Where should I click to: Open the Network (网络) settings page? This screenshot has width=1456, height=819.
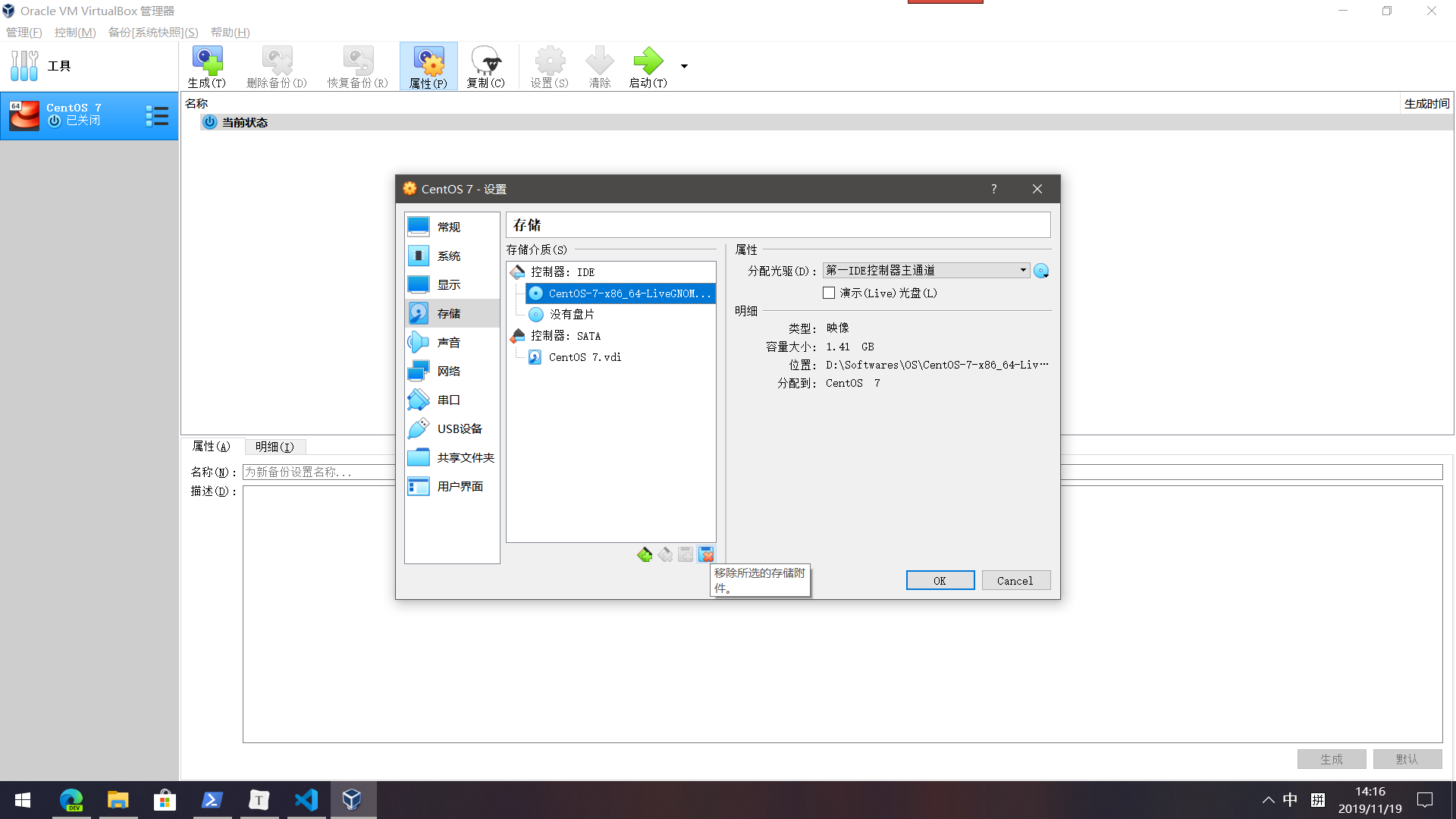(448, 371)
